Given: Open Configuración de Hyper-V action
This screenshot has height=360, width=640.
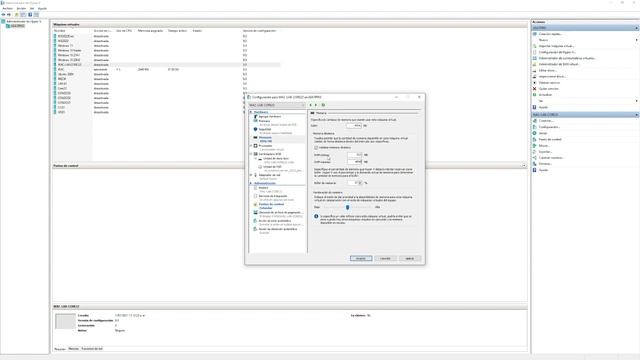Looking at the screenshot, I should [x=557, y=52].
